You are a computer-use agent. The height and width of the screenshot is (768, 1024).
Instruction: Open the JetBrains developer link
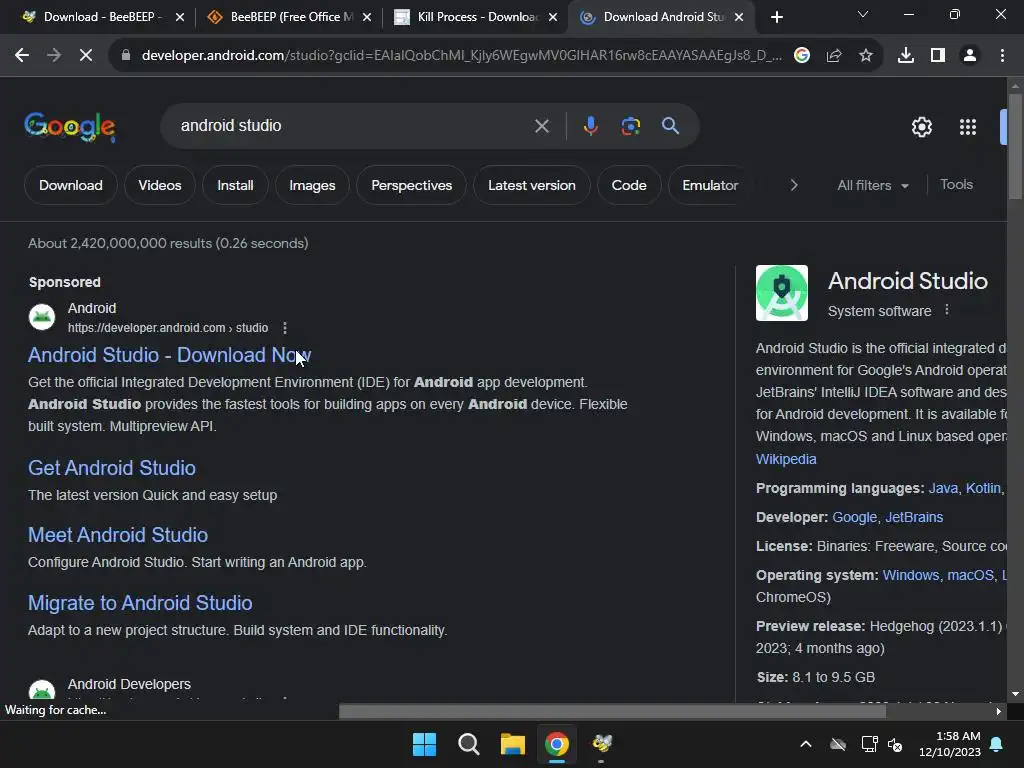click(914, 517)
